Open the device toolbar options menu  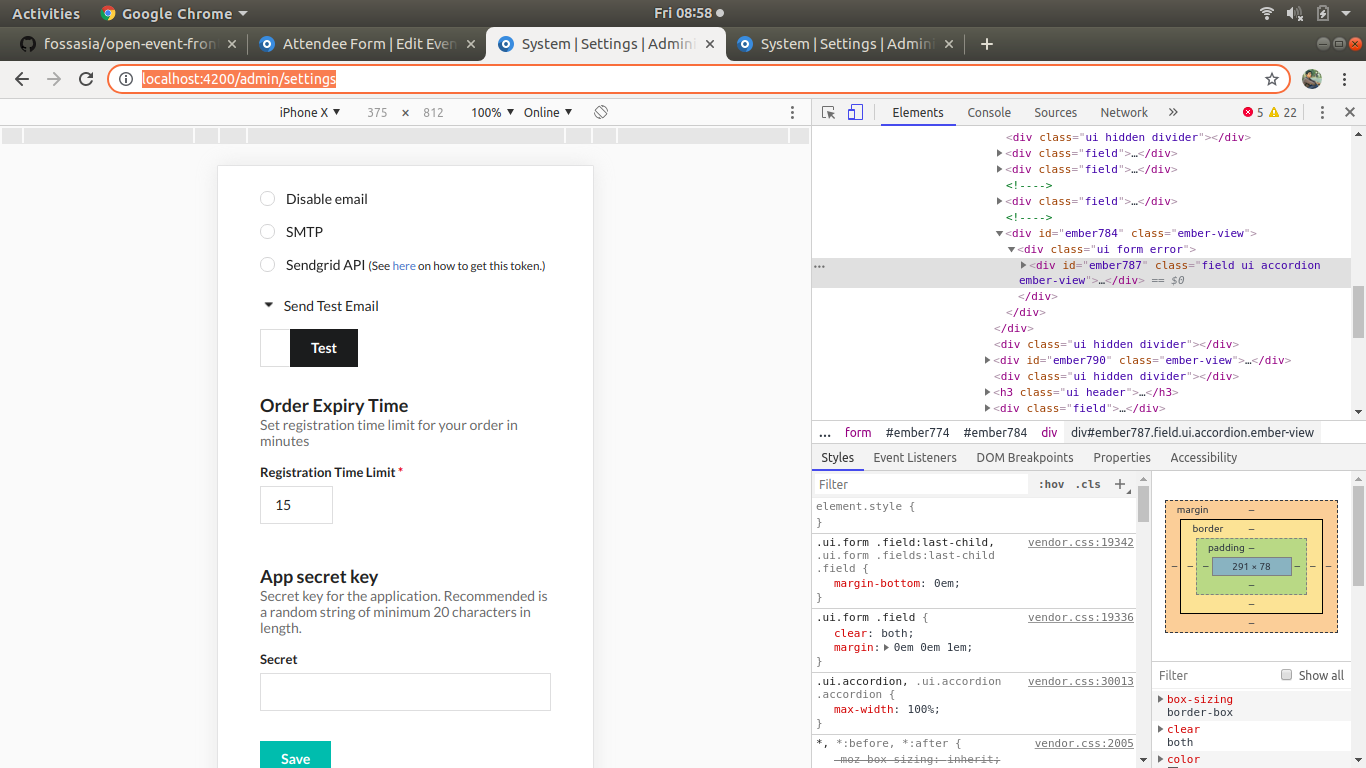(x=793, y=112)
